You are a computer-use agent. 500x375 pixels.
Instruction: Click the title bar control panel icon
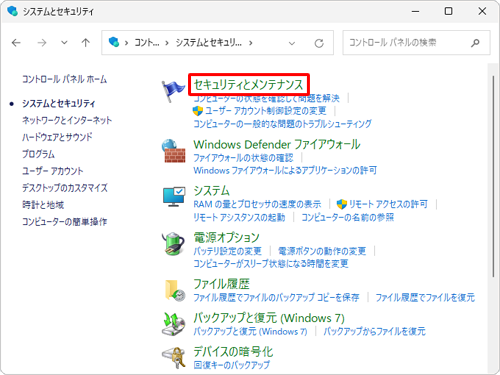(x=13, y=11)
